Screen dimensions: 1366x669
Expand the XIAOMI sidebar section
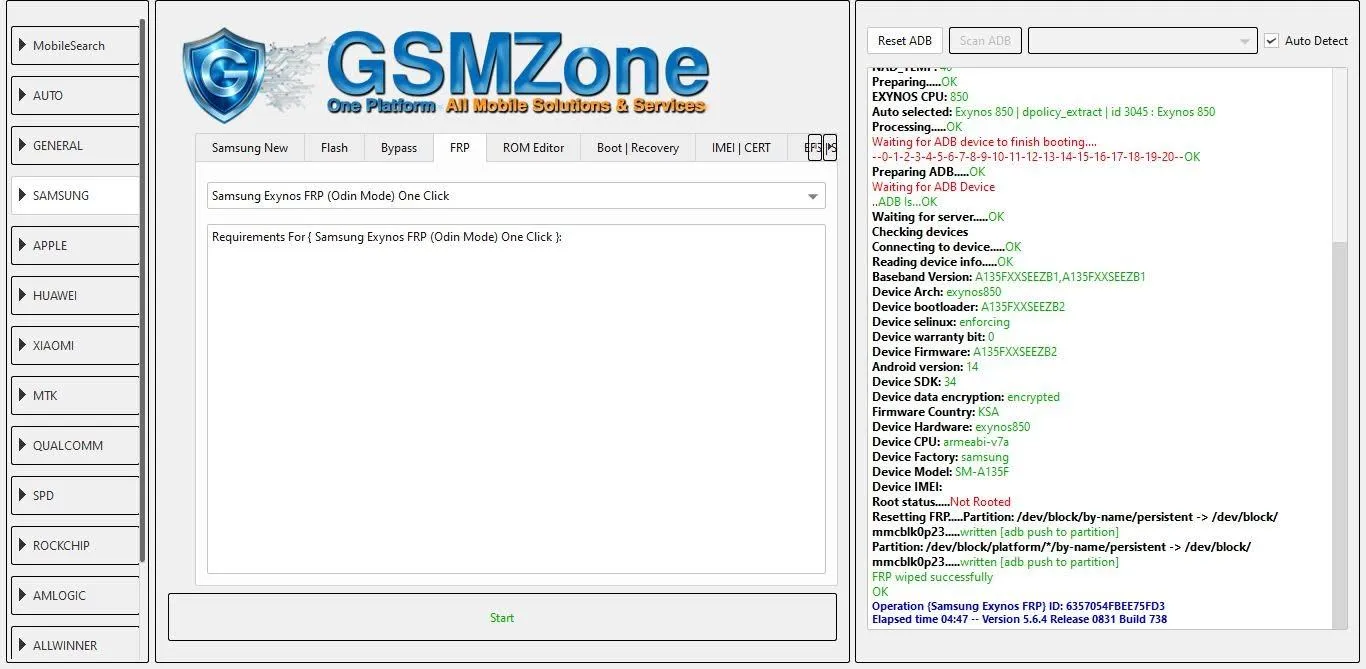point(75,346)
